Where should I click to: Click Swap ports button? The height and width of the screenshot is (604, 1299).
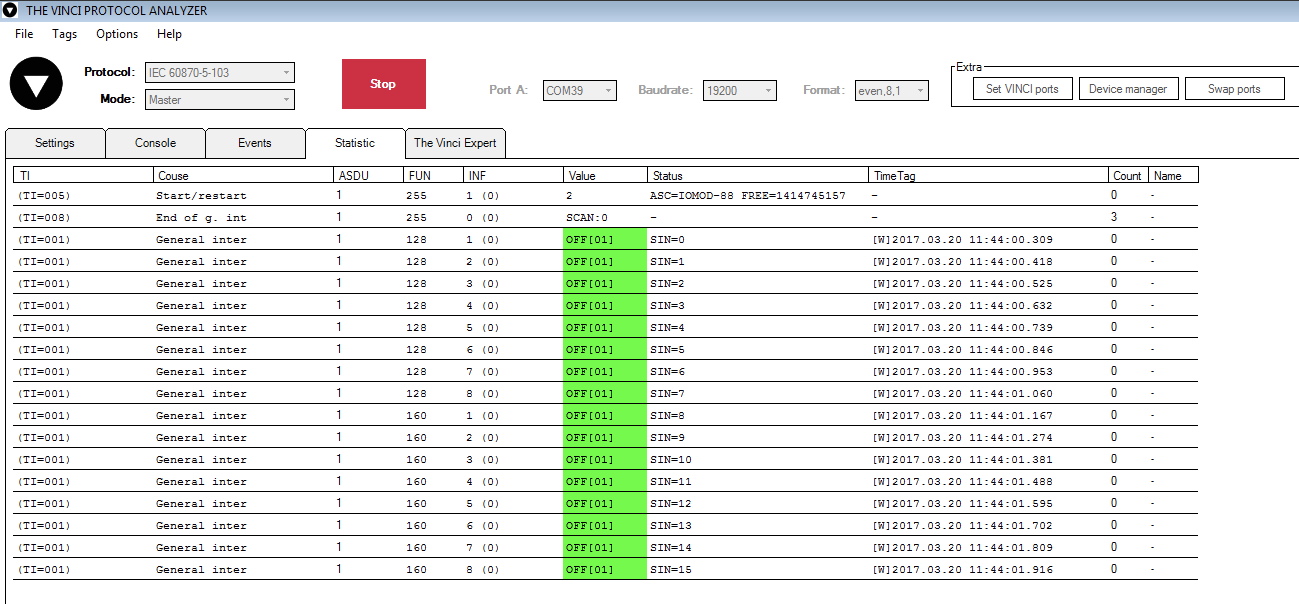click(1234, 89)
